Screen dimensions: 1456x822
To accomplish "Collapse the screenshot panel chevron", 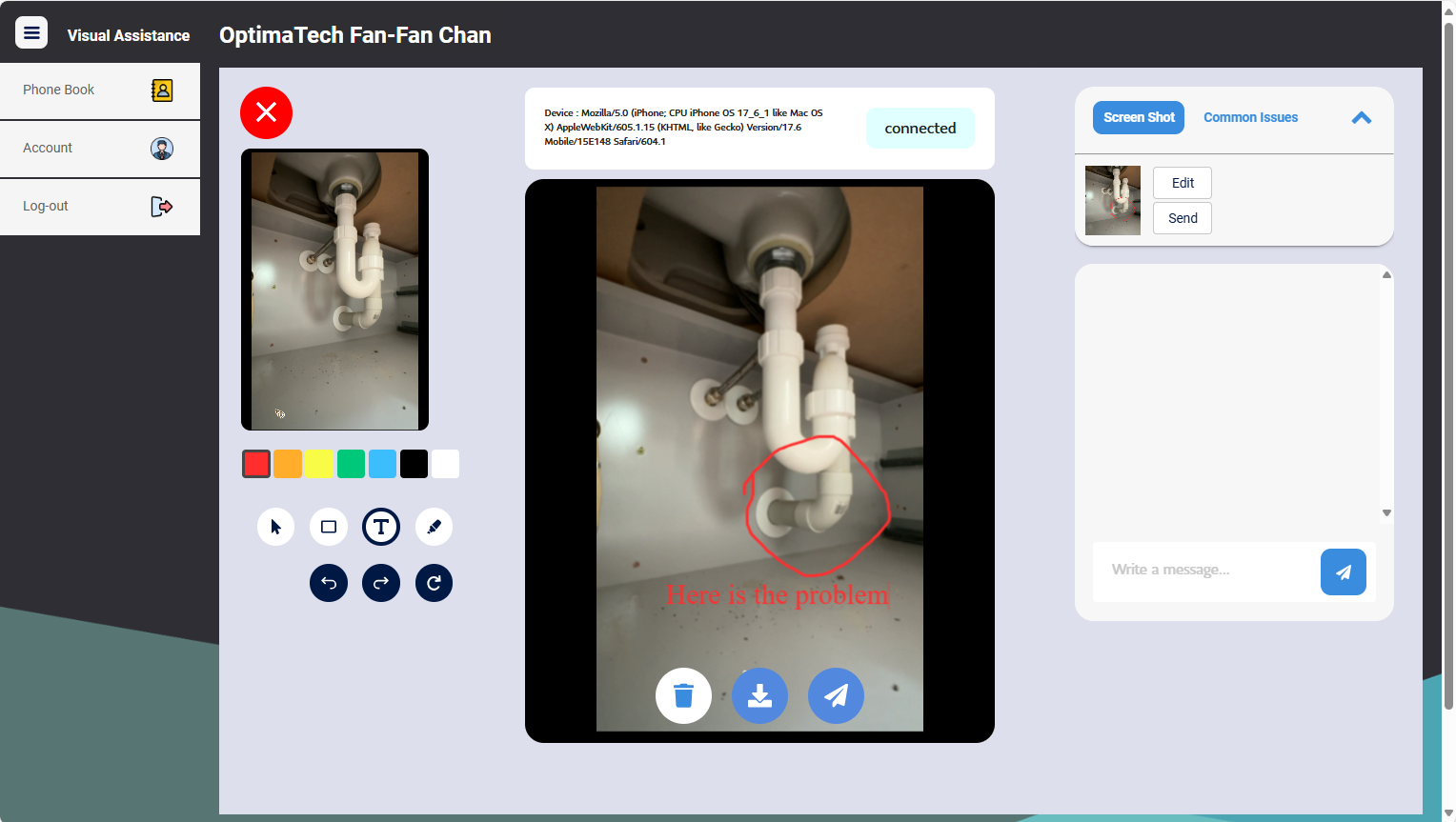I will [x=1362, y=118].
